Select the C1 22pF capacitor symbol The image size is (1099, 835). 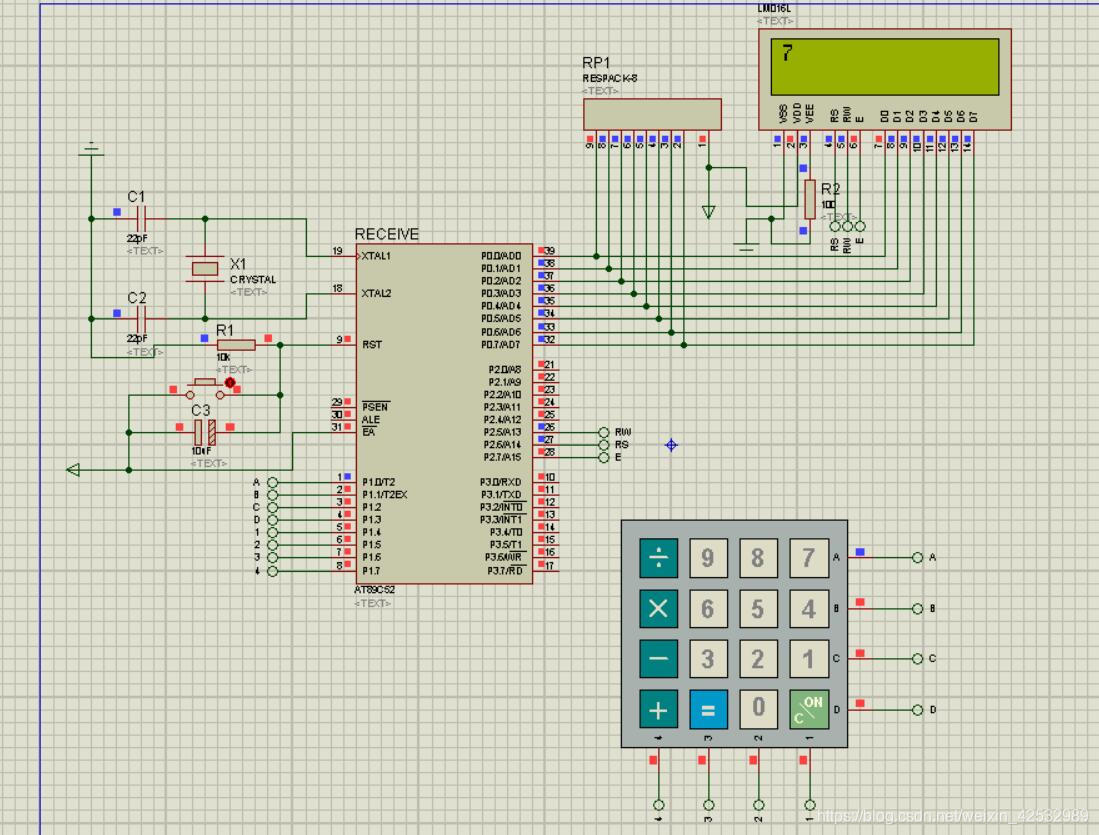[x=140, y=218]
